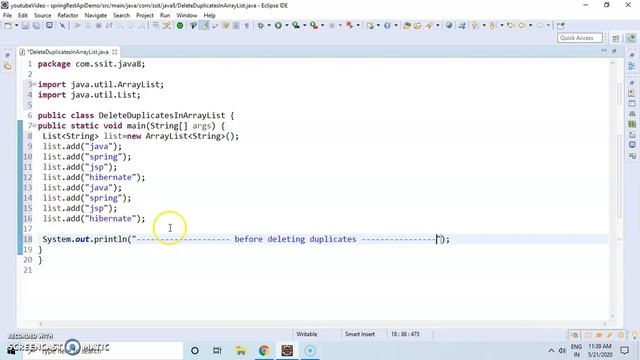This screenshot has height=360, width=640.
Task: Click the Debug bug icon
Action: pyautogui.click(x=260, y=25)
